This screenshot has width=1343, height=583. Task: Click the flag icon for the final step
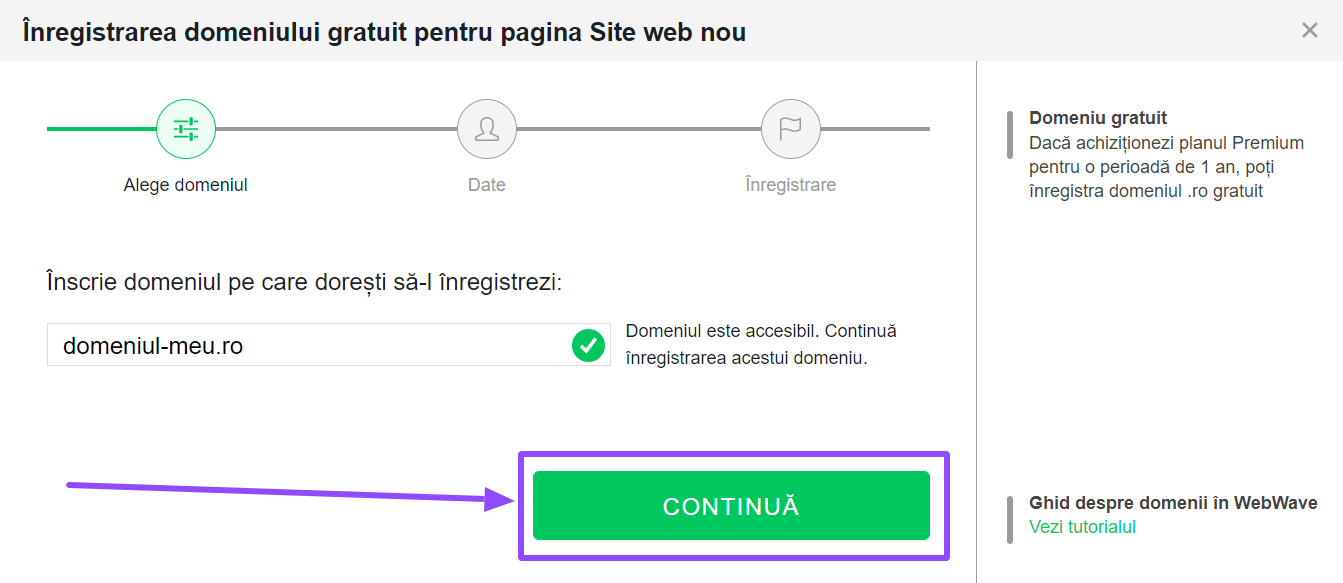click(x=790, y=128)
